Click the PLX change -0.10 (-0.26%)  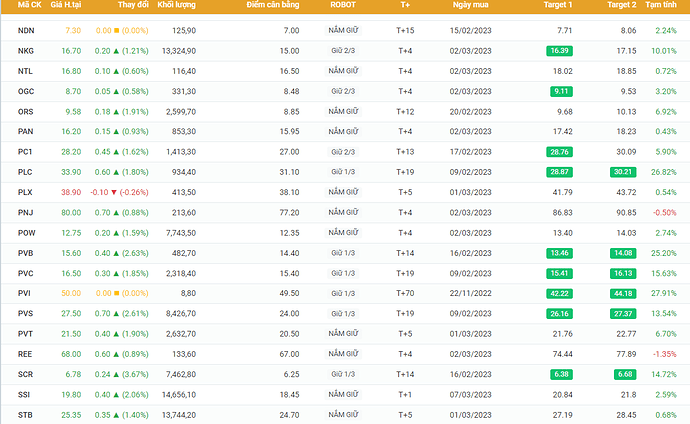click(119, 192)
